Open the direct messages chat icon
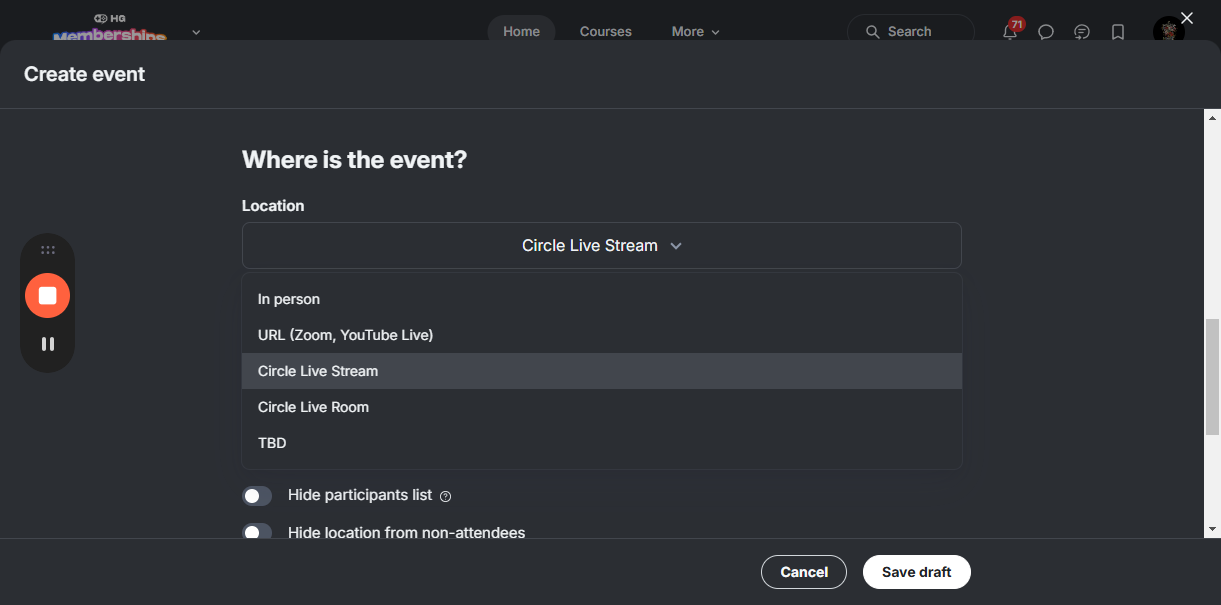This screenshot has height=605, width=1221. point(1046,32)
